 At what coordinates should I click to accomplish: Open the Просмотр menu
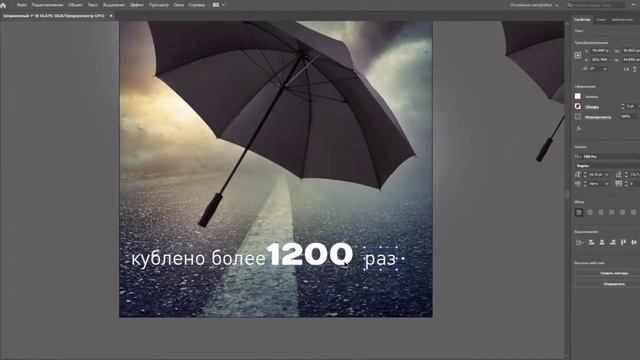158,5
